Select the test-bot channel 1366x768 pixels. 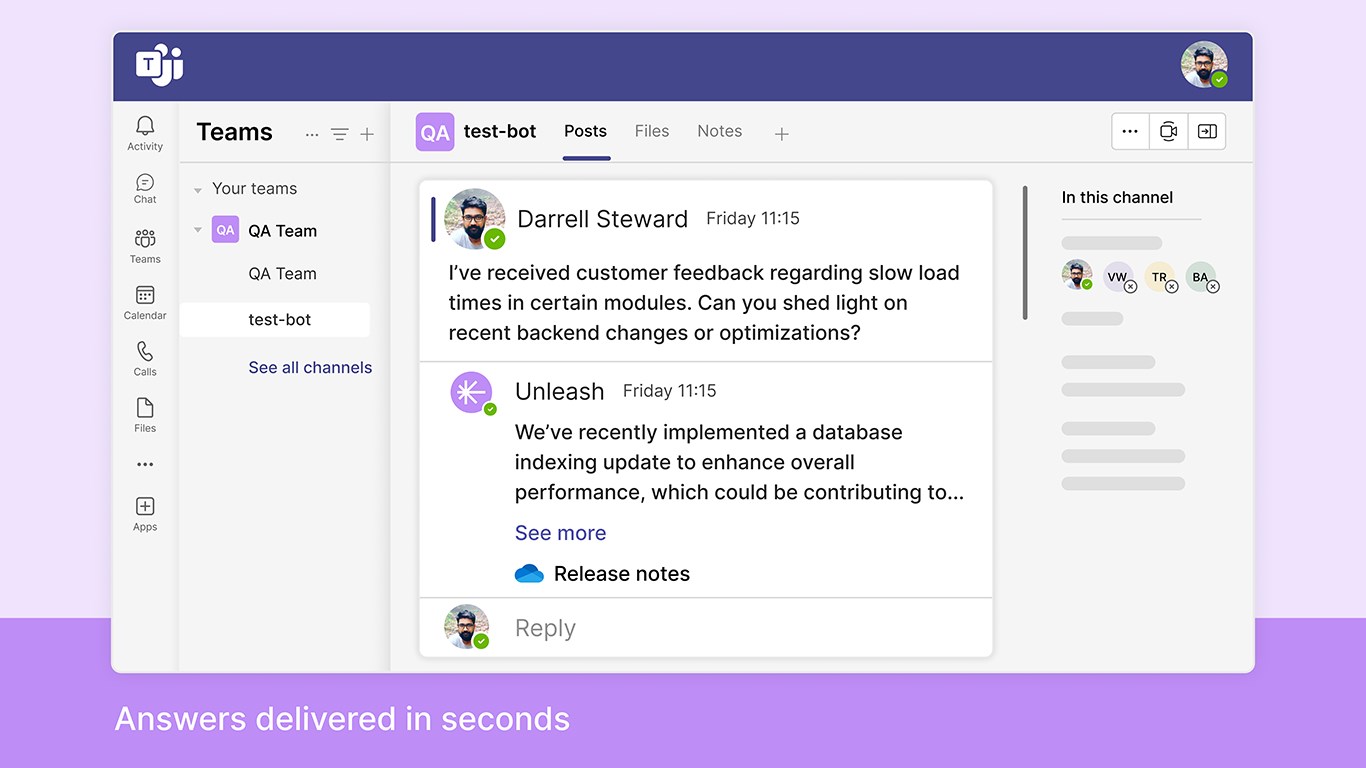click(275, 320)
